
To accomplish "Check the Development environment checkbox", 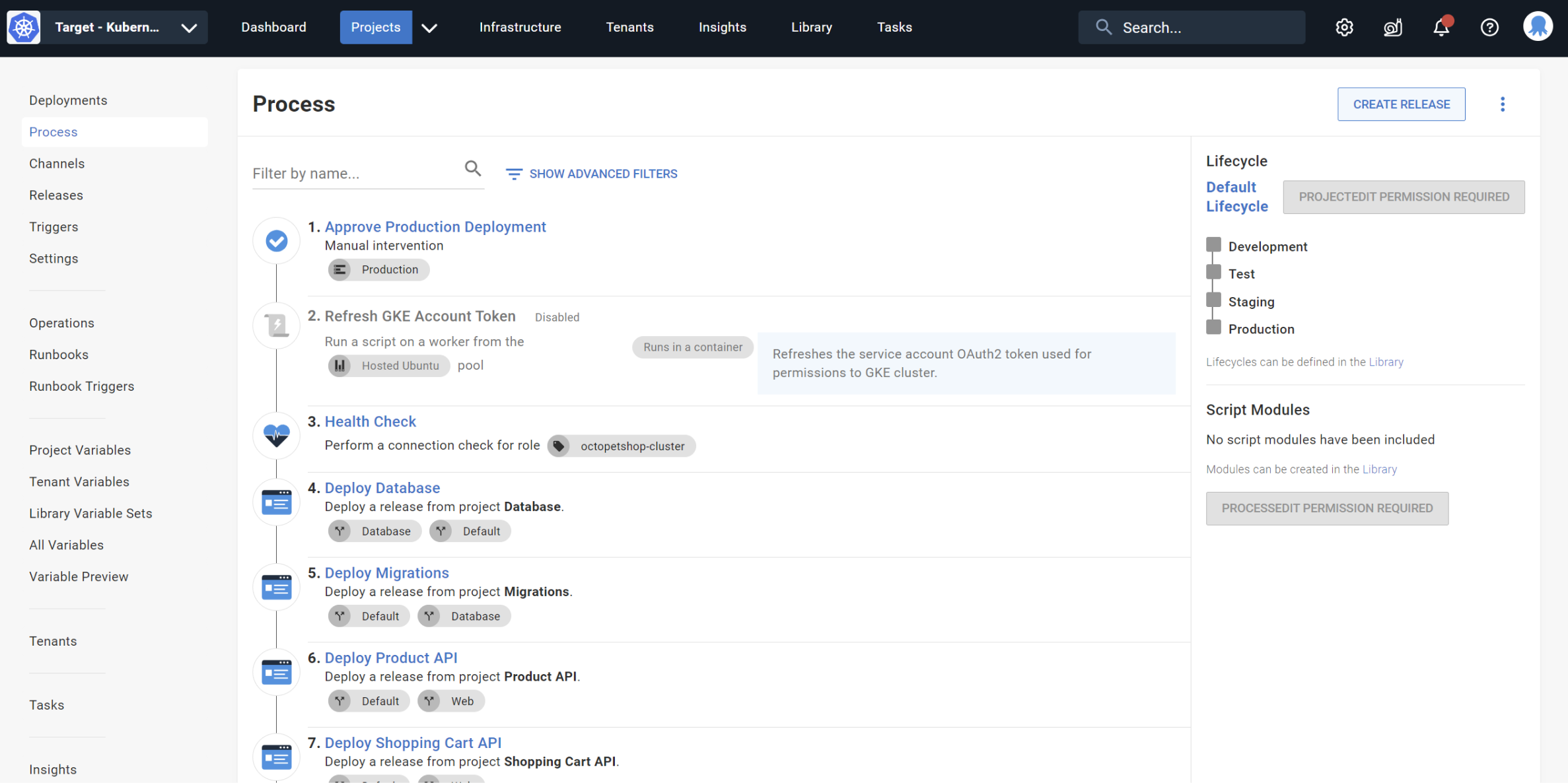I will (x=1213, y=244).
